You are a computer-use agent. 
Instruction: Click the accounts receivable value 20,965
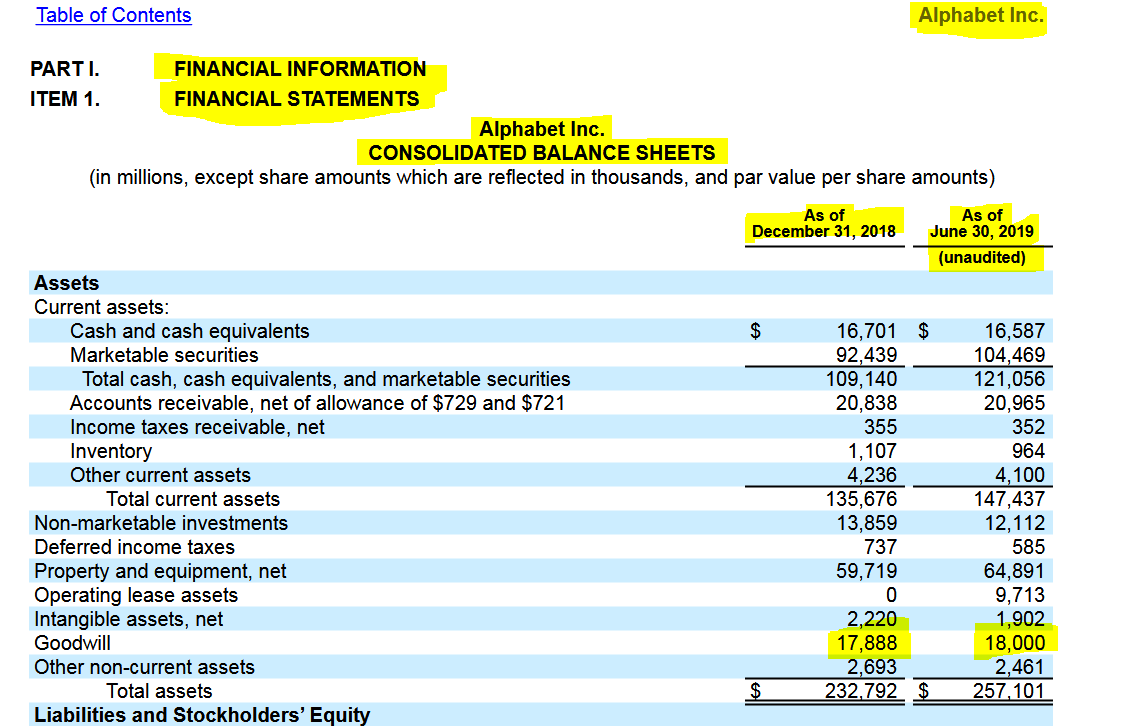(x=1015, y=403)
